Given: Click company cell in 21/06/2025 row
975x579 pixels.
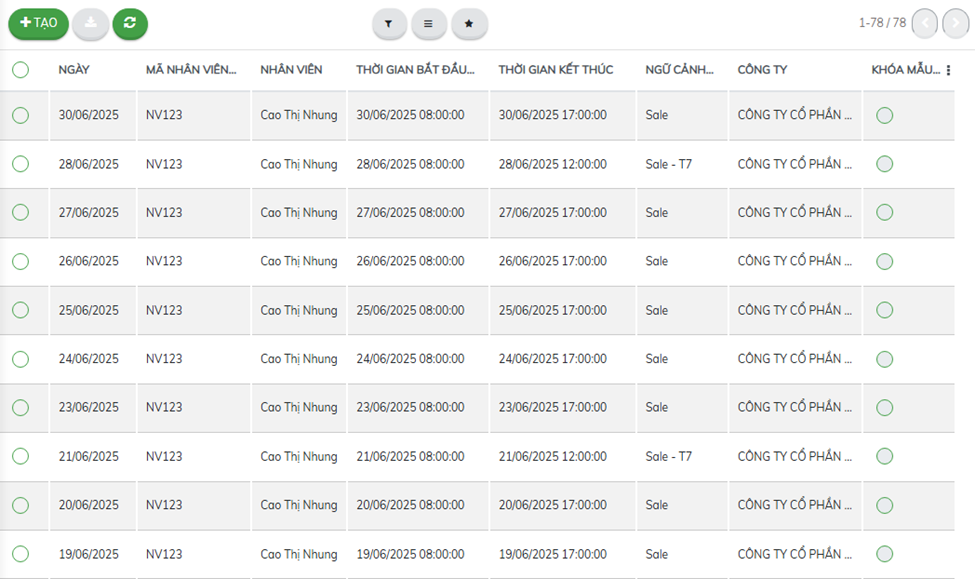Looking at the screenshot, I should pyautogui.click(x=795, y=456).
